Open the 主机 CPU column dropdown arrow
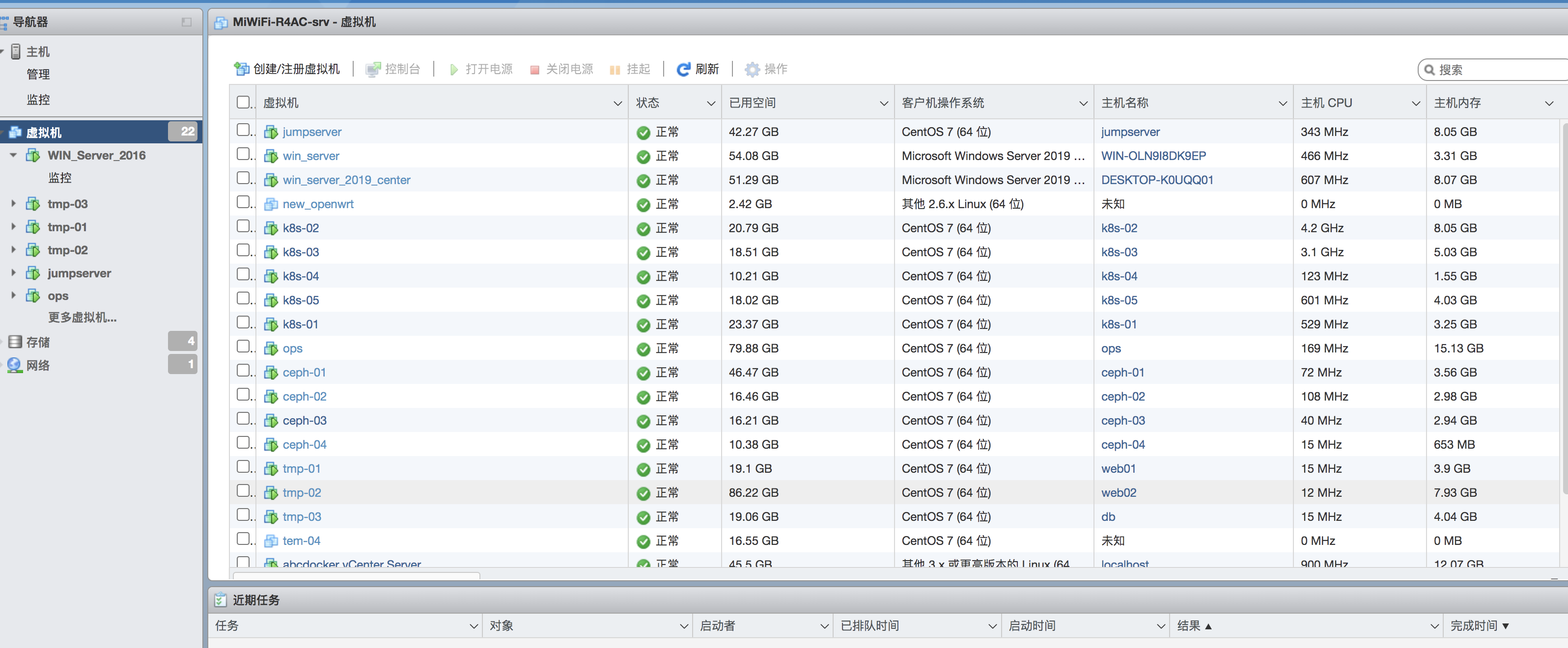The width and height of the screenshot is (1568, 648). 1415,104
